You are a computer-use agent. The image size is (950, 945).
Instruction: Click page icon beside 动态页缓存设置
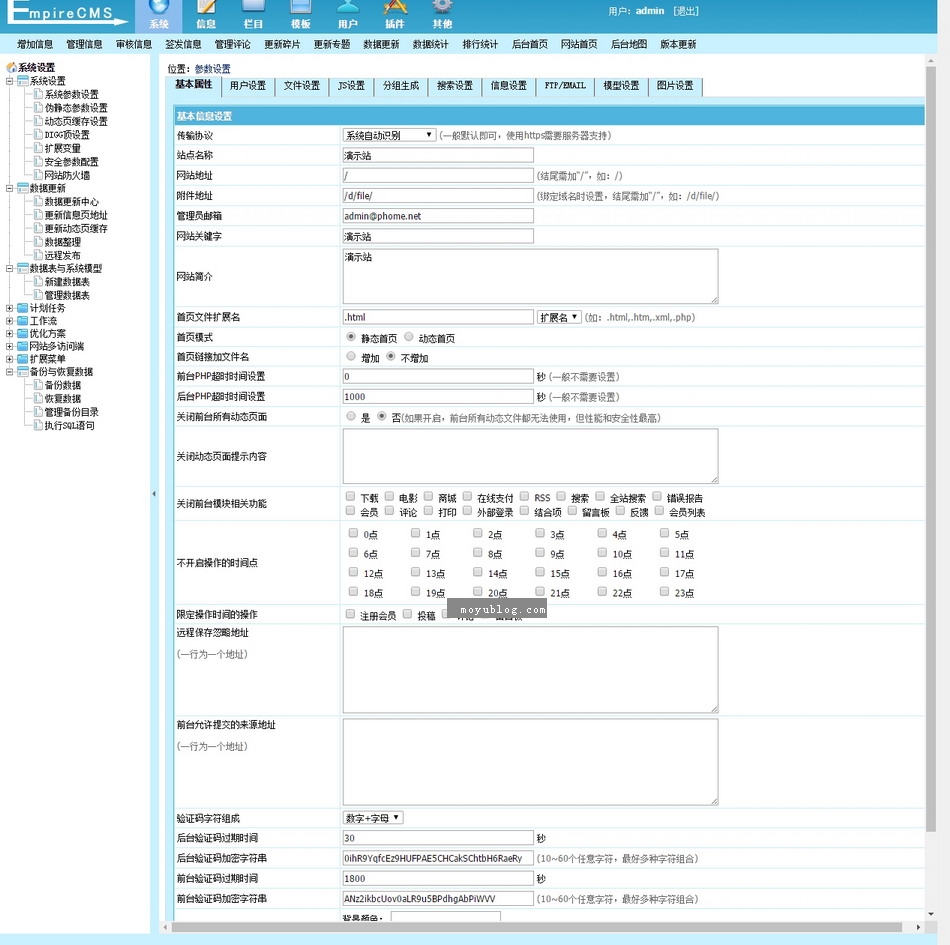coord(38,121)
